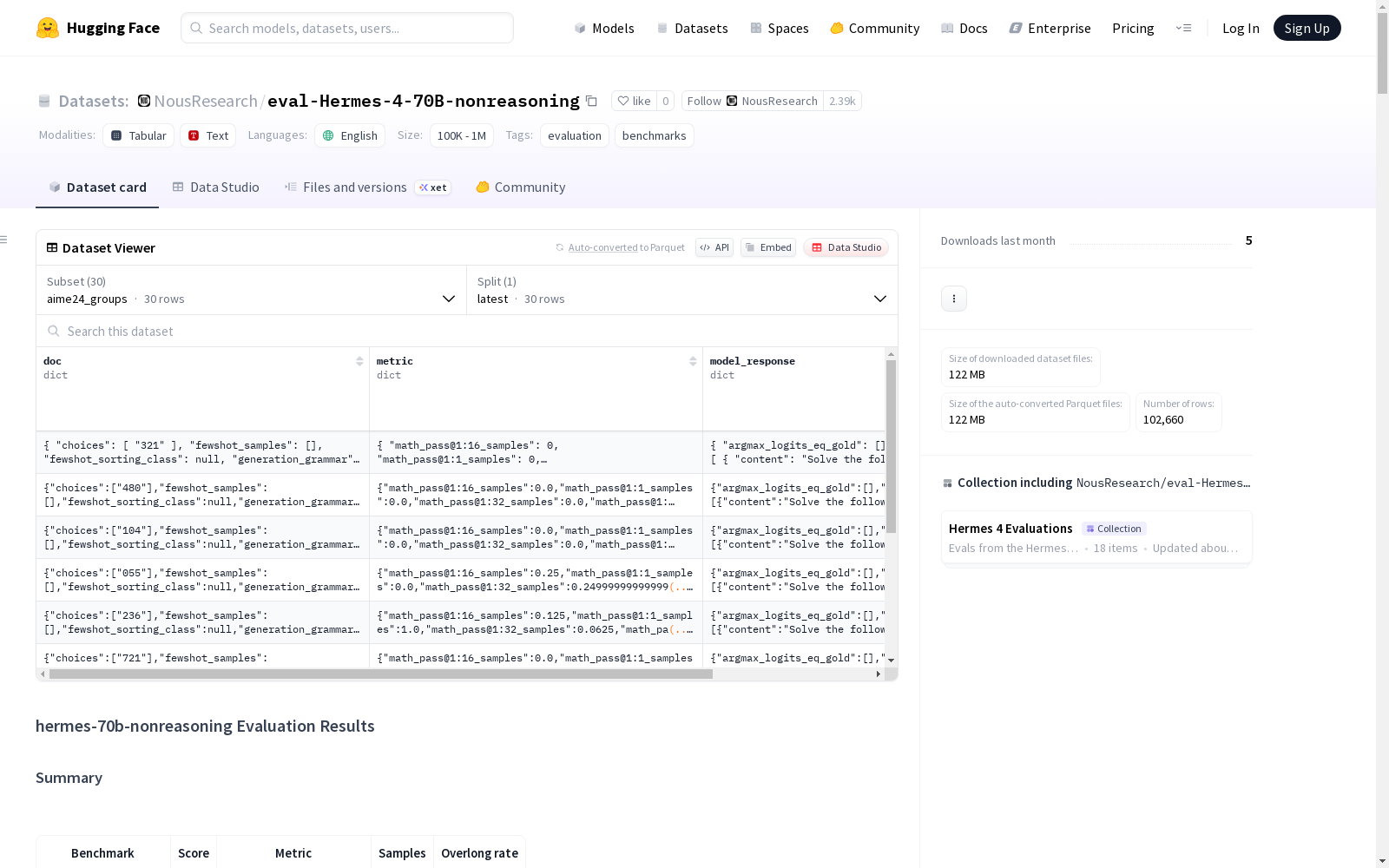Open the Subset aime24_groups dropdown

click(252, 290)
